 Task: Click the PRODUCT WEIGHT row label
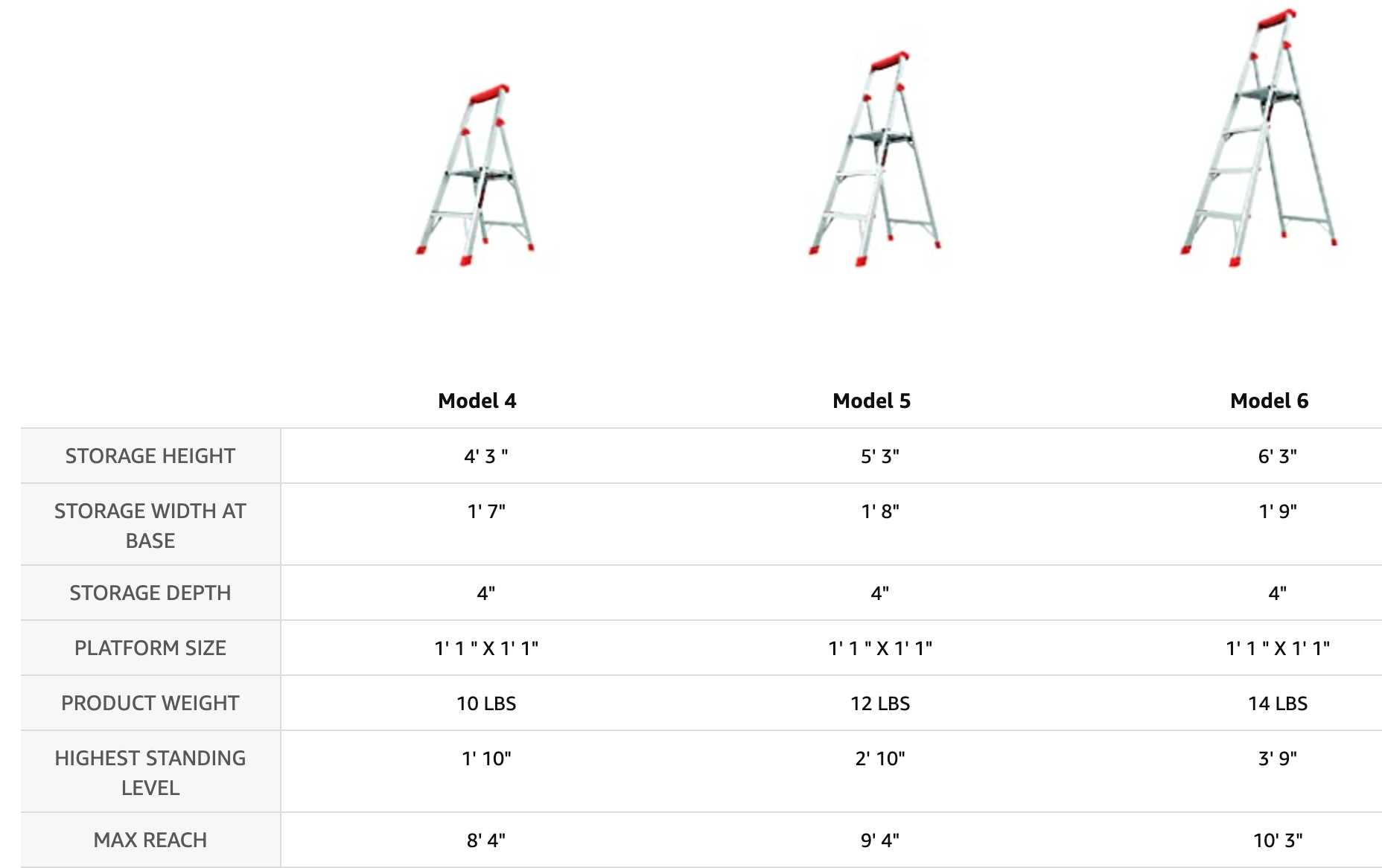150,703
